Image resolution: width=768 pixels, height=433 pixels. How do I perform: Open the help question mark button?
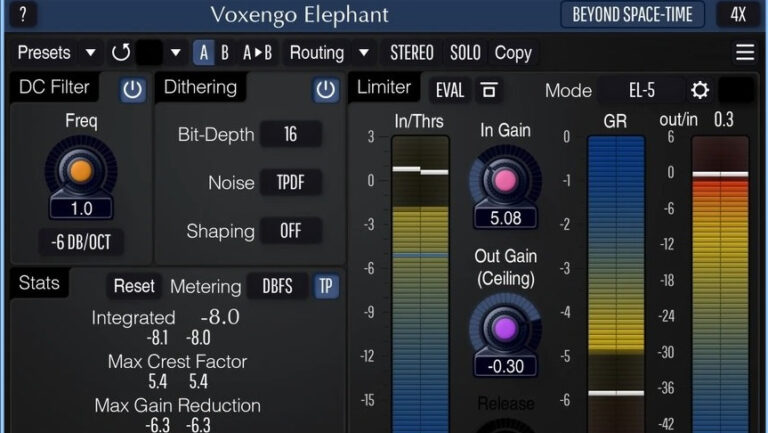point(23,15)
